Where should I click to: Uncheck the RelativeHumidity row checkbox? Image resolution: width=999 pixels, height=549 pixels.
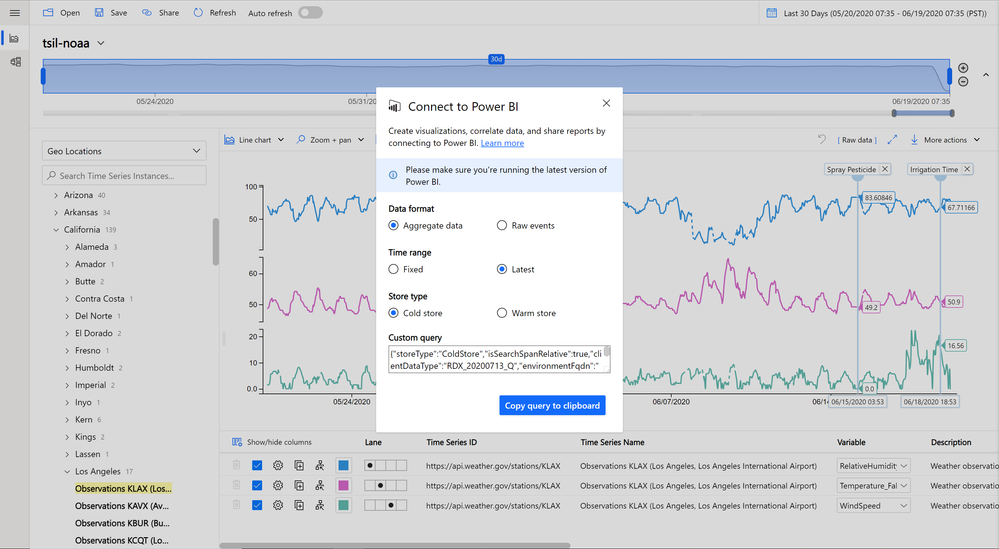coord(257,466)
